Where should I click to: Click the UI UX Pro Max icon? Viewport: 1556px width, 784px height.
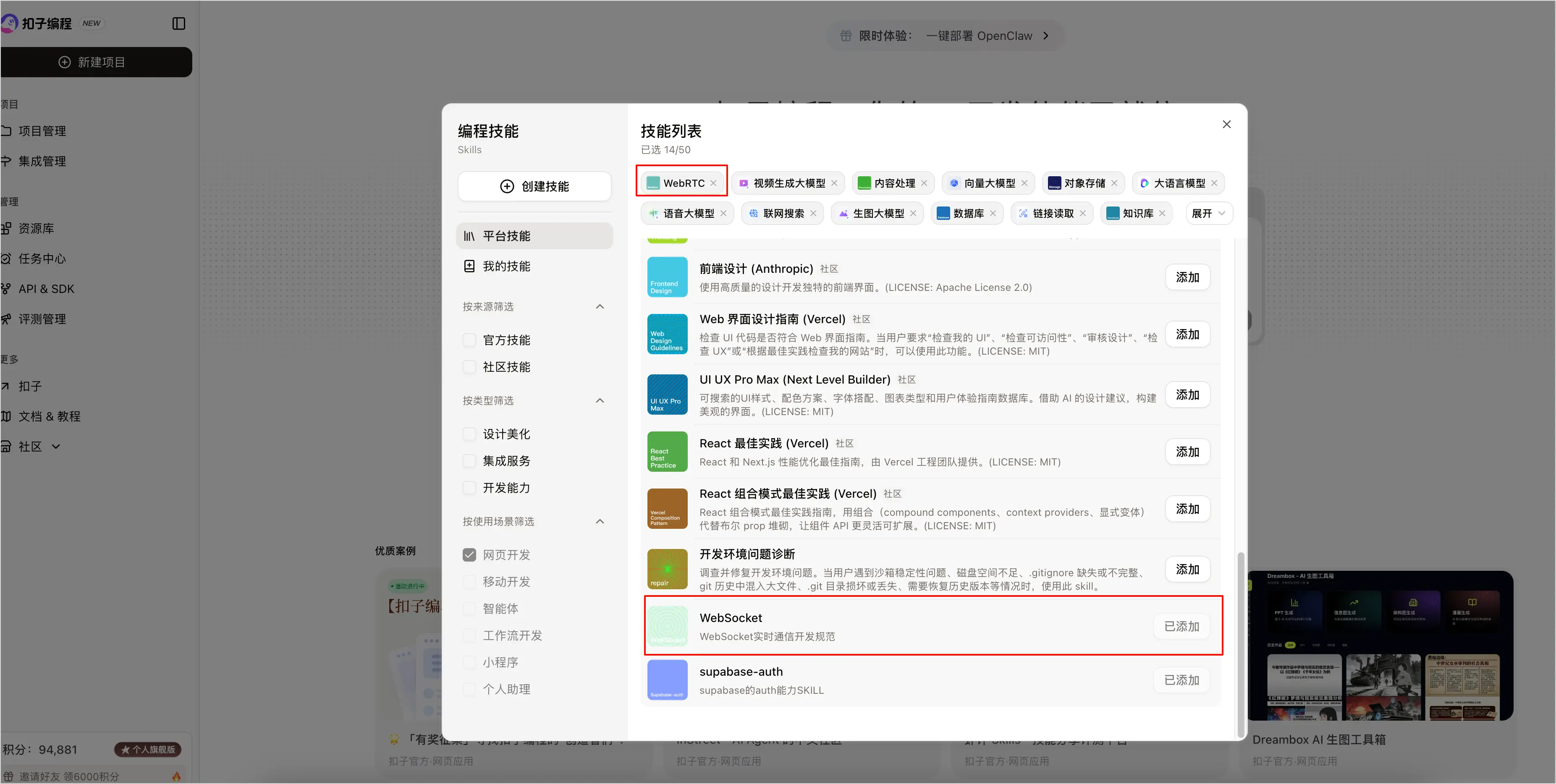668,395
